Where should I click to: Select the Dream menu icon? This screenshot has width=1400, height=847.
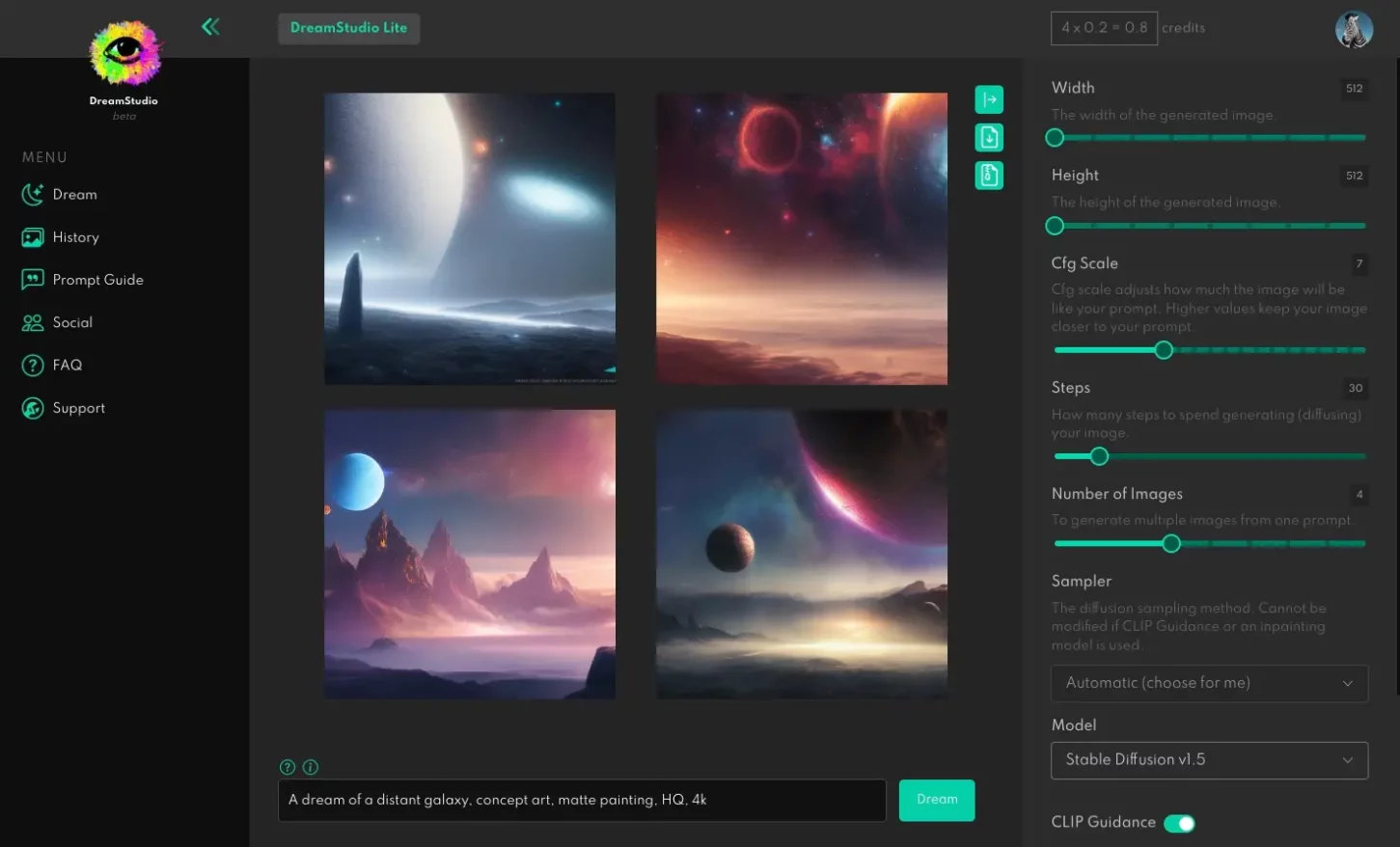pos(30,194)
